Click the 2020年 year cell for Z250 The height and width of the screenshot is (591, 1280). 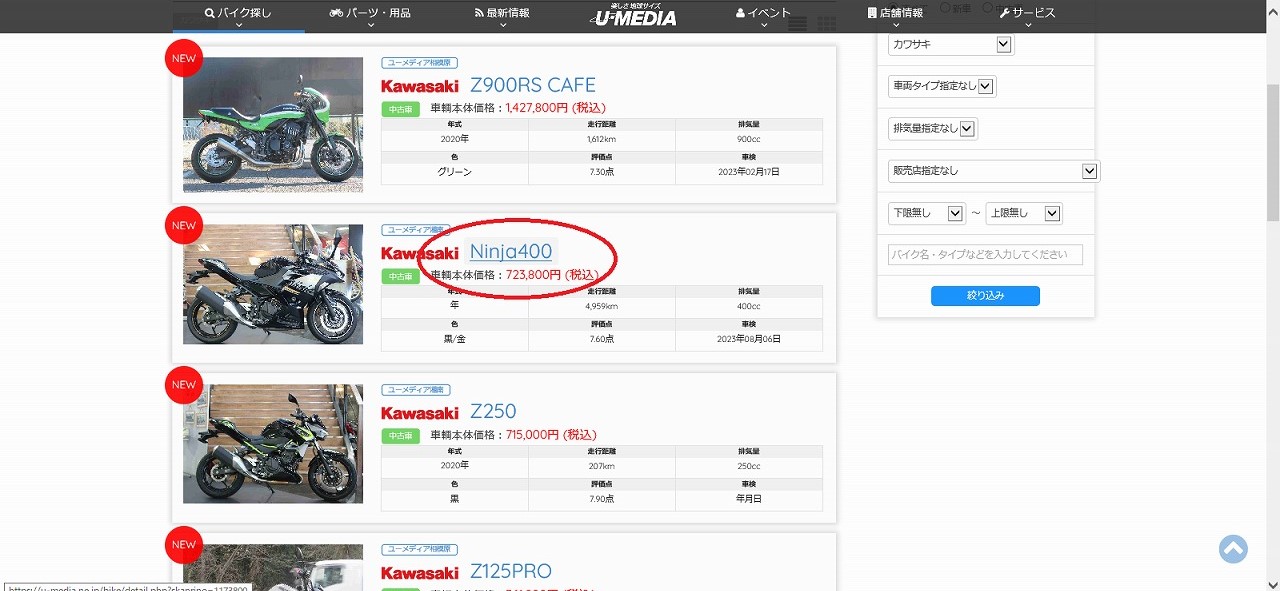pos(455,466)
